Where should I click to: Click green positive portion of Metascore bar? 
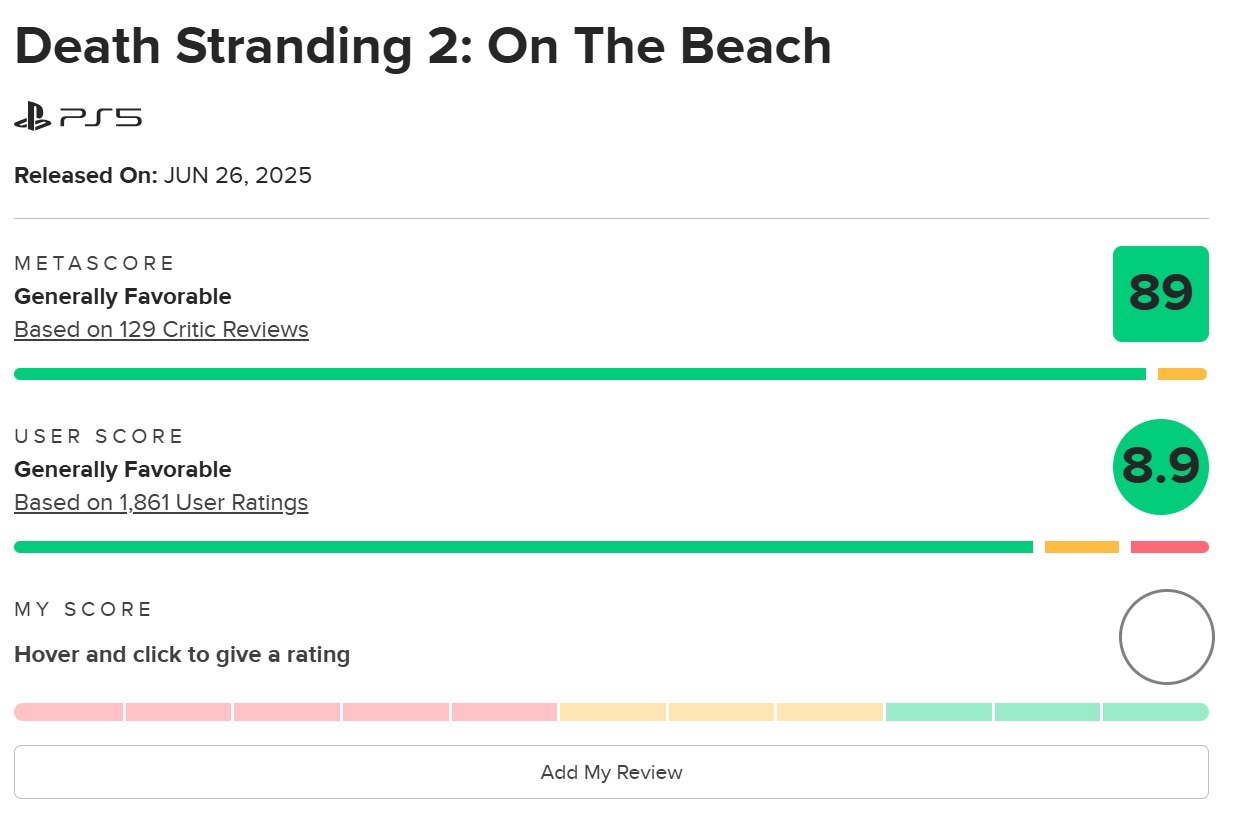pyautogui.click(x=580, y=374)
